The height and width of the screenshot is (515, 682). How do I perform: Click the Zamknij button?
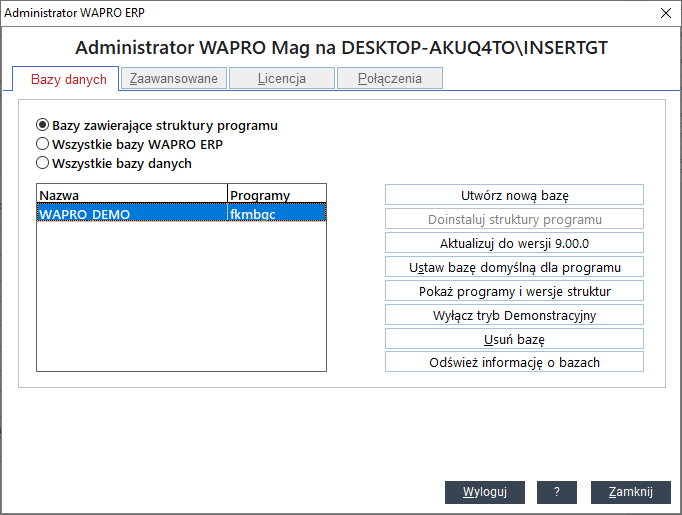click(631, 492)
